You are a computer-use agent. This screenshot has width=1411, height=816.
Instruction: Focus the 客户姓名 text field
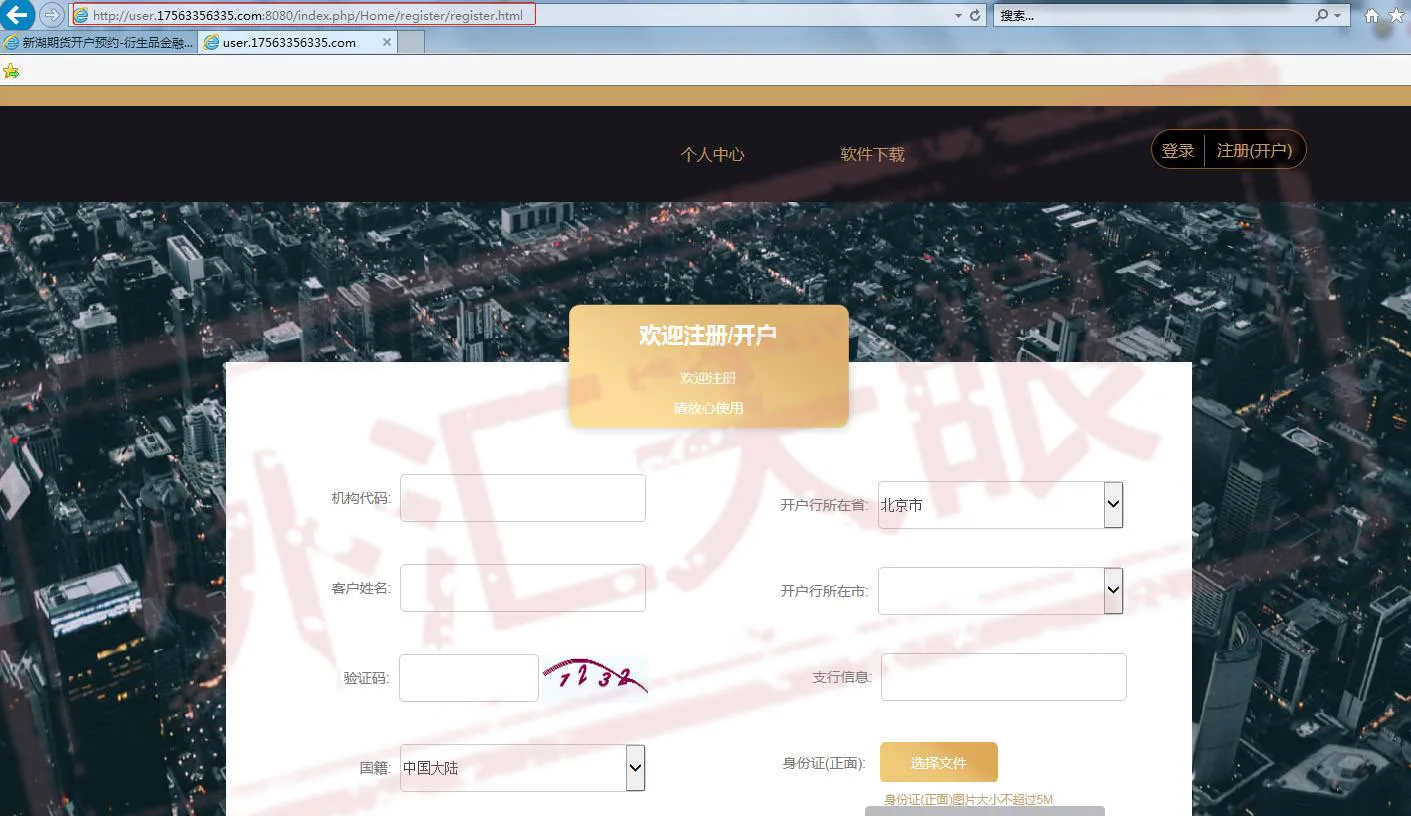[523, 588]
